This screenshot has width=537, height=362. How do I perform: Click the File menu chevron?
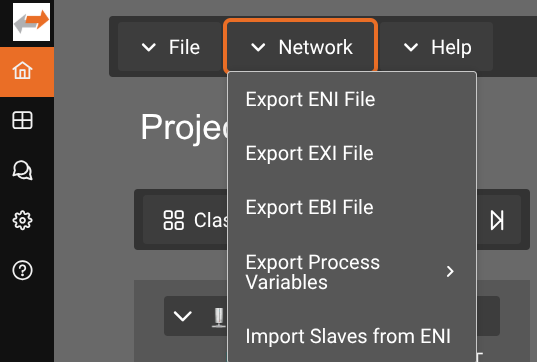(x=149, y=47)
